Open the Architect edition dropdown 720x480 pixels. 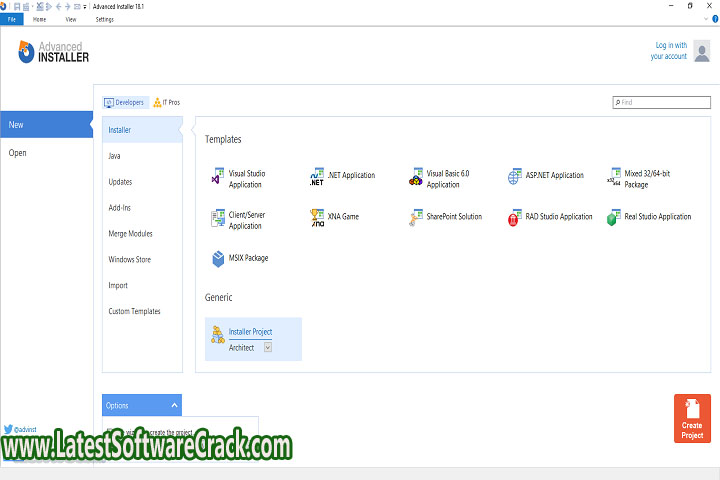[268, 348]
